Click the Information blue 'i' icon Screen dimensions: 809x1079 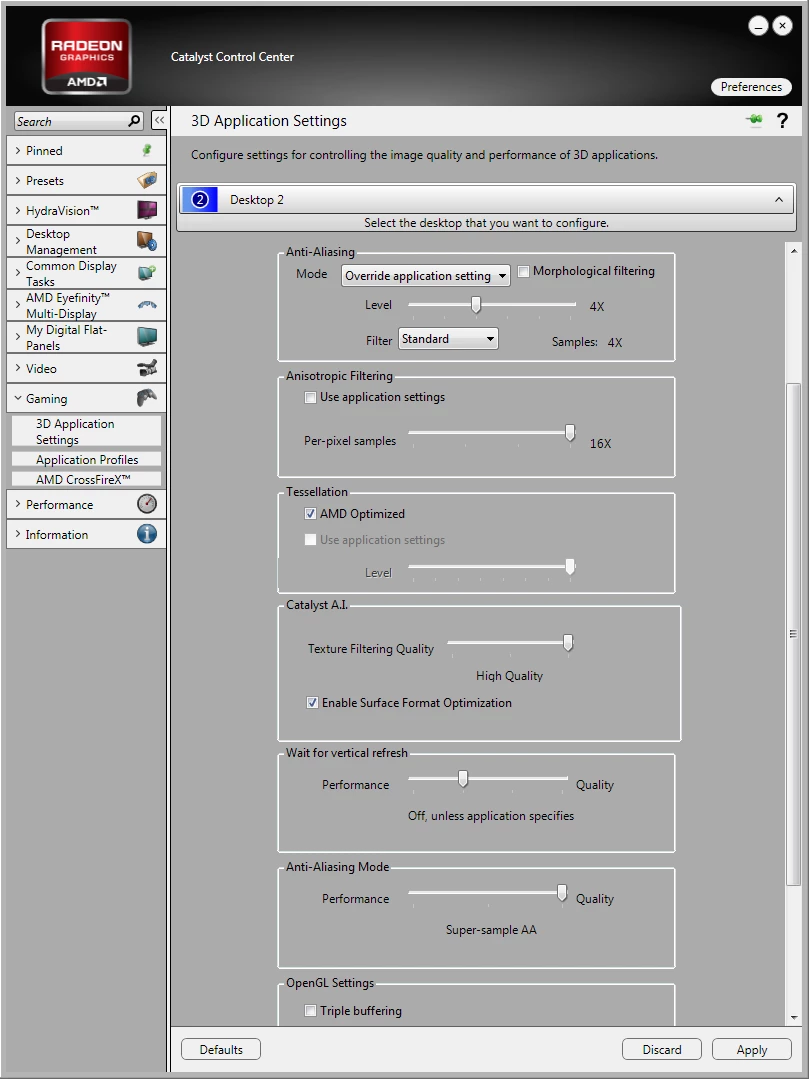click(x=147, y=534)
